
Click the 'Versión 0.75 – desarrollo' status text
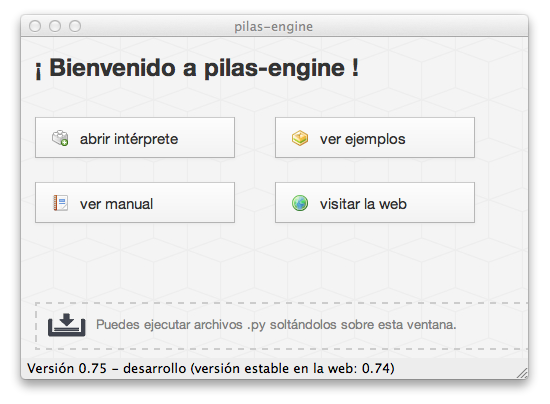(107, 369)
